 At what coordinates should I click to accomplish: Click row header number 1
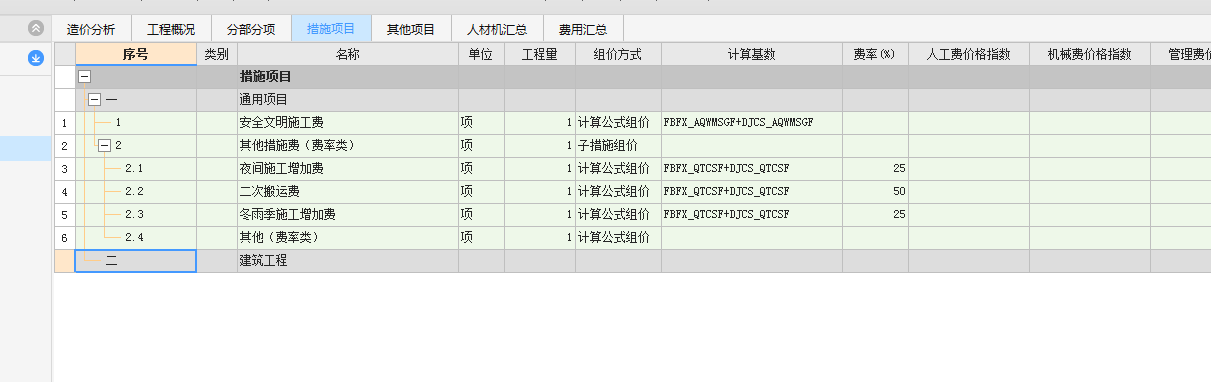[x=64, y=122]
